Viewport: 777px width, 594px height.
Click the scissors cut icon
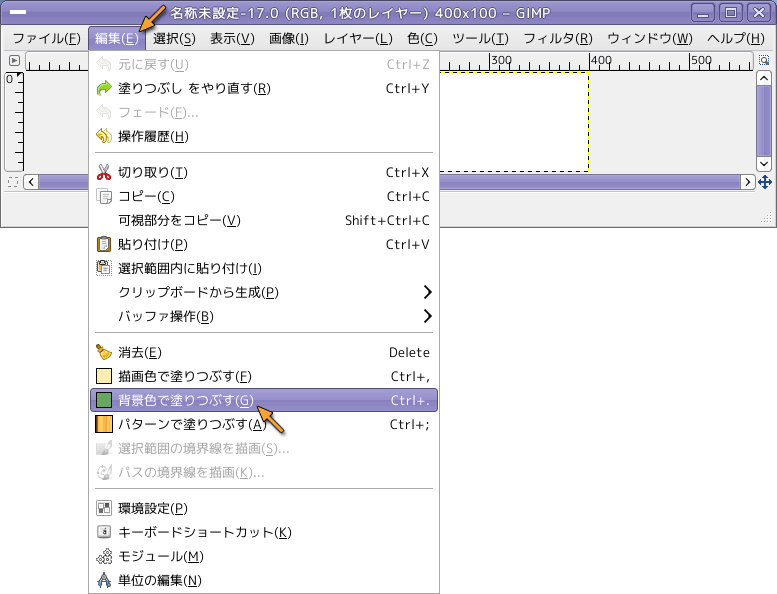click(x=104, y=172)
